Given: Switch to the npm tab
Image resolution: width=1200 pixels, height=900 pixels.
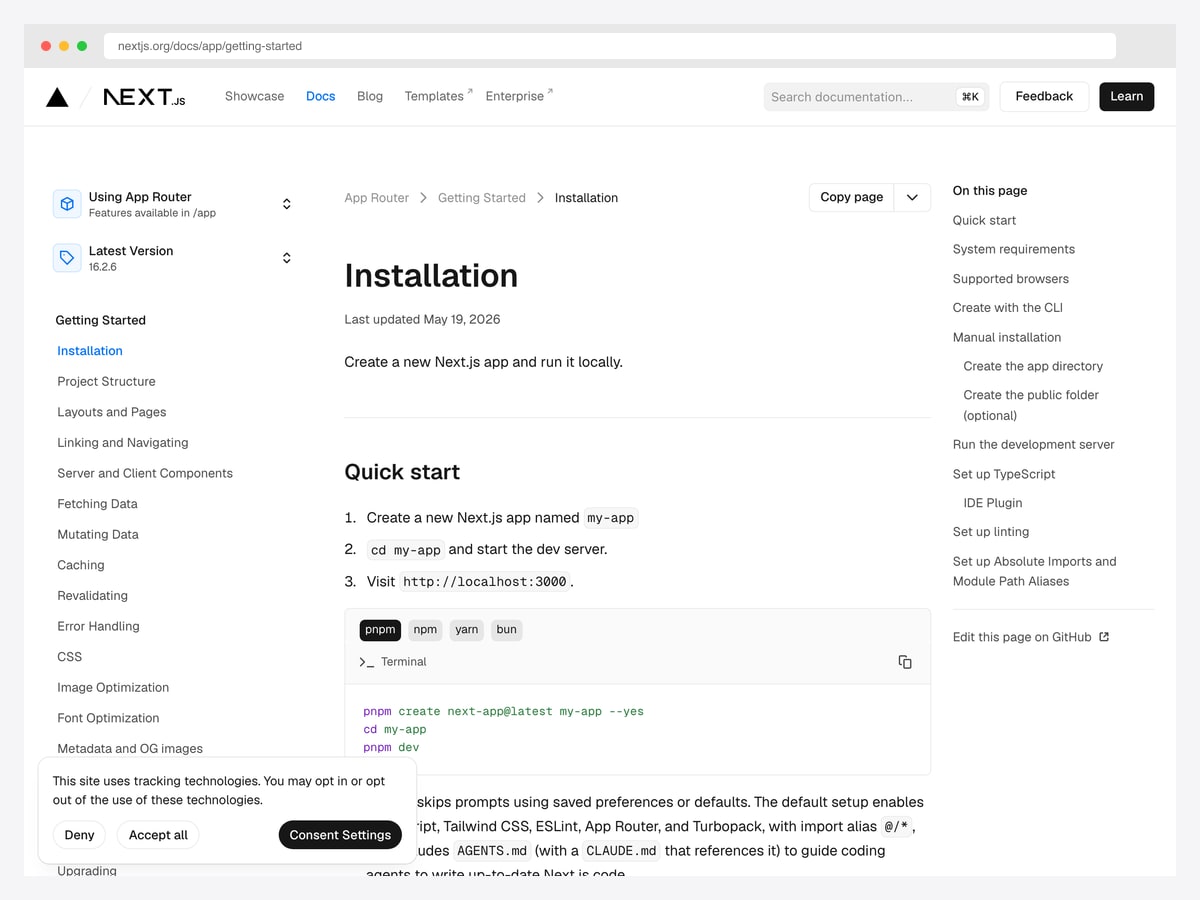Looking at the screenshot, I should coord(426,630).
